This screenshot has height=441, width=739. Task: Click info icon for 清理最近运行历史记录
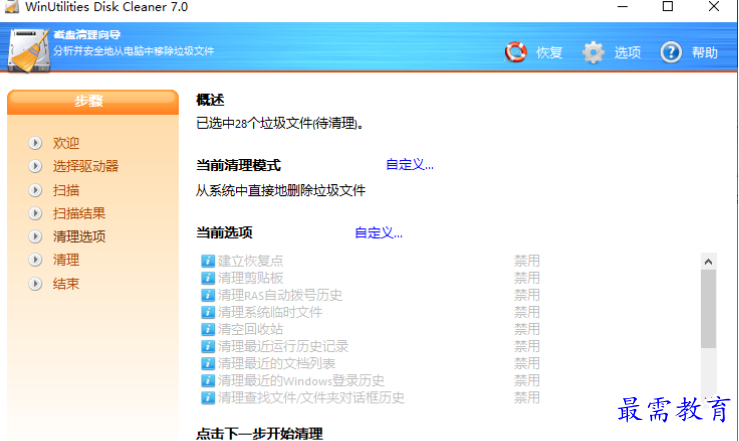point(208,346)
